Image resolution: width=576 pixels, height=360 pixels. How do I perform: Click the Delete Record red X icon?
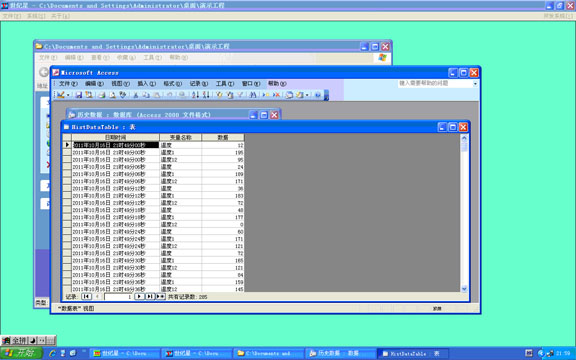click(277, 95)
